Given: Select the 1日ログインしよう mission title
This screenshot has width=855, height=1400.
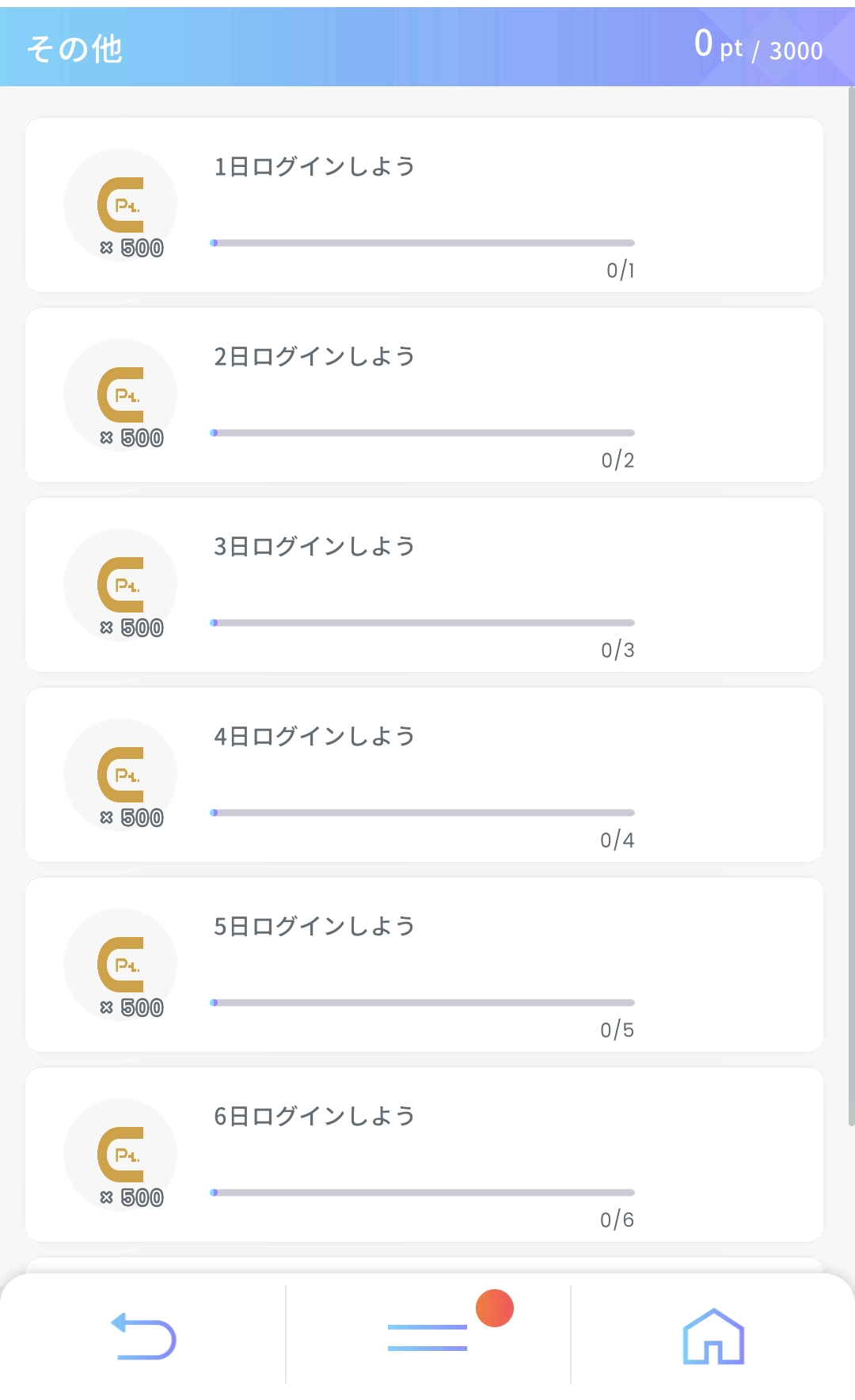Looking at the screenshot, I should click(x=314, y=167).
